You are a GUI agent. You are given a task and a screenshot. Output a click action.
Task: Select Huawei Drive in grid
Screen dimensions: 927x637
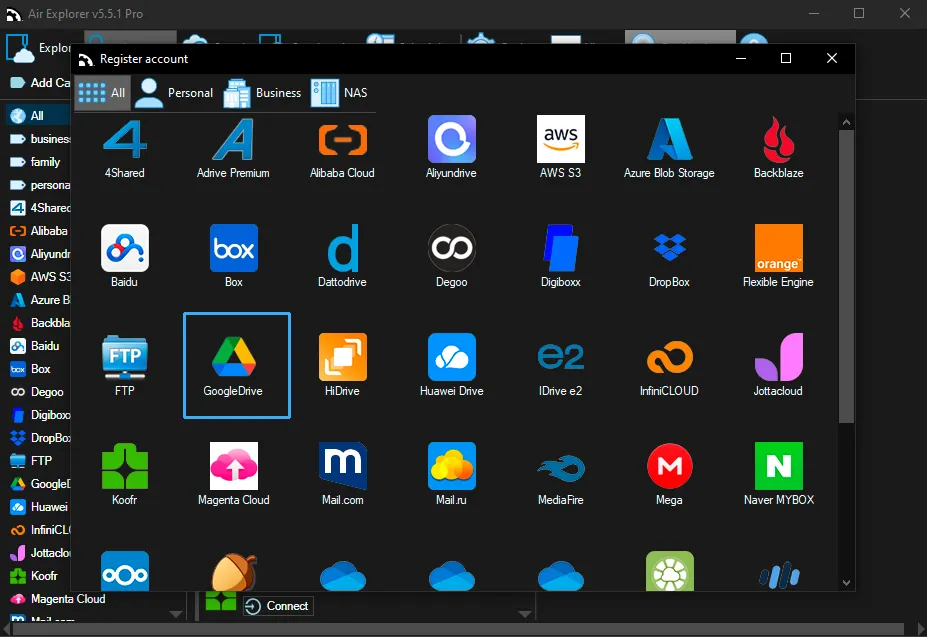452,357
